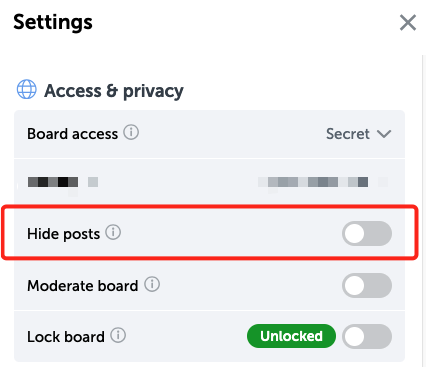Open the Secret board access dropdown
The width and height of the screenshot is (426, 367).
(359, 134)
